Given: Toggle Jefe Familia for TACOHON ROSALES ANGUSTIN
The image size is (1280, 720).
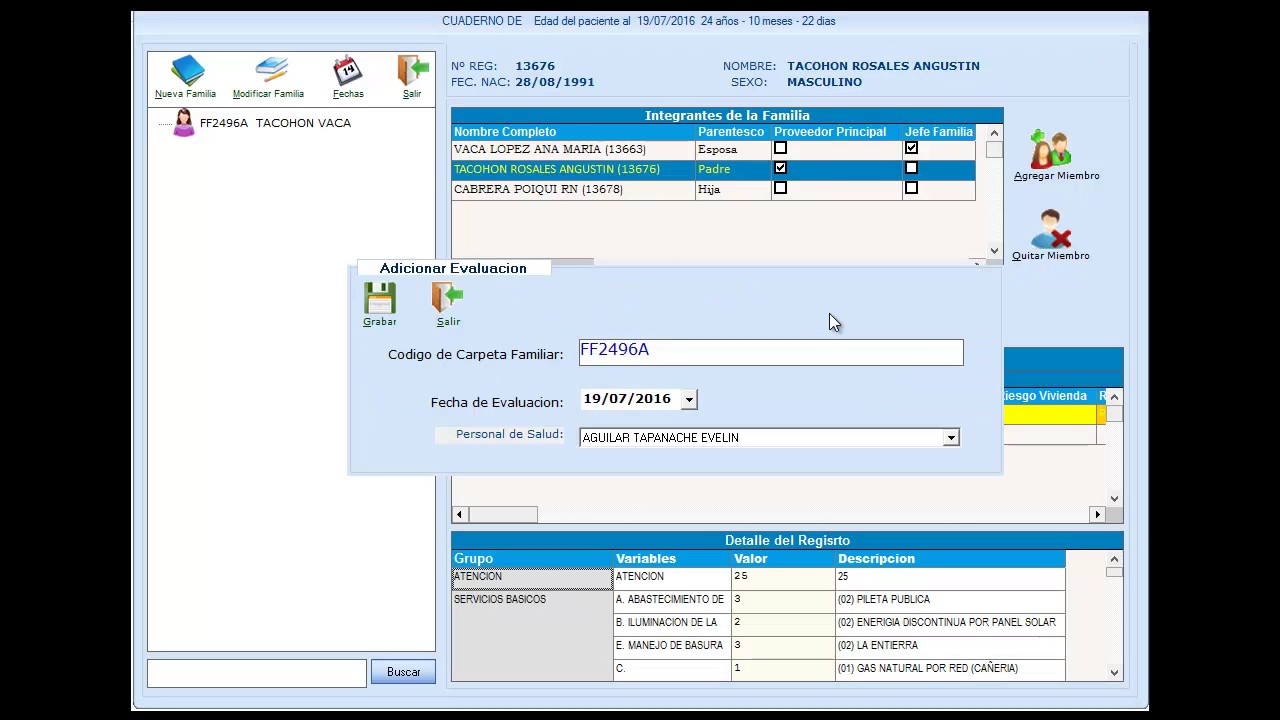Looking at the screenshot, I should (911, 168).
